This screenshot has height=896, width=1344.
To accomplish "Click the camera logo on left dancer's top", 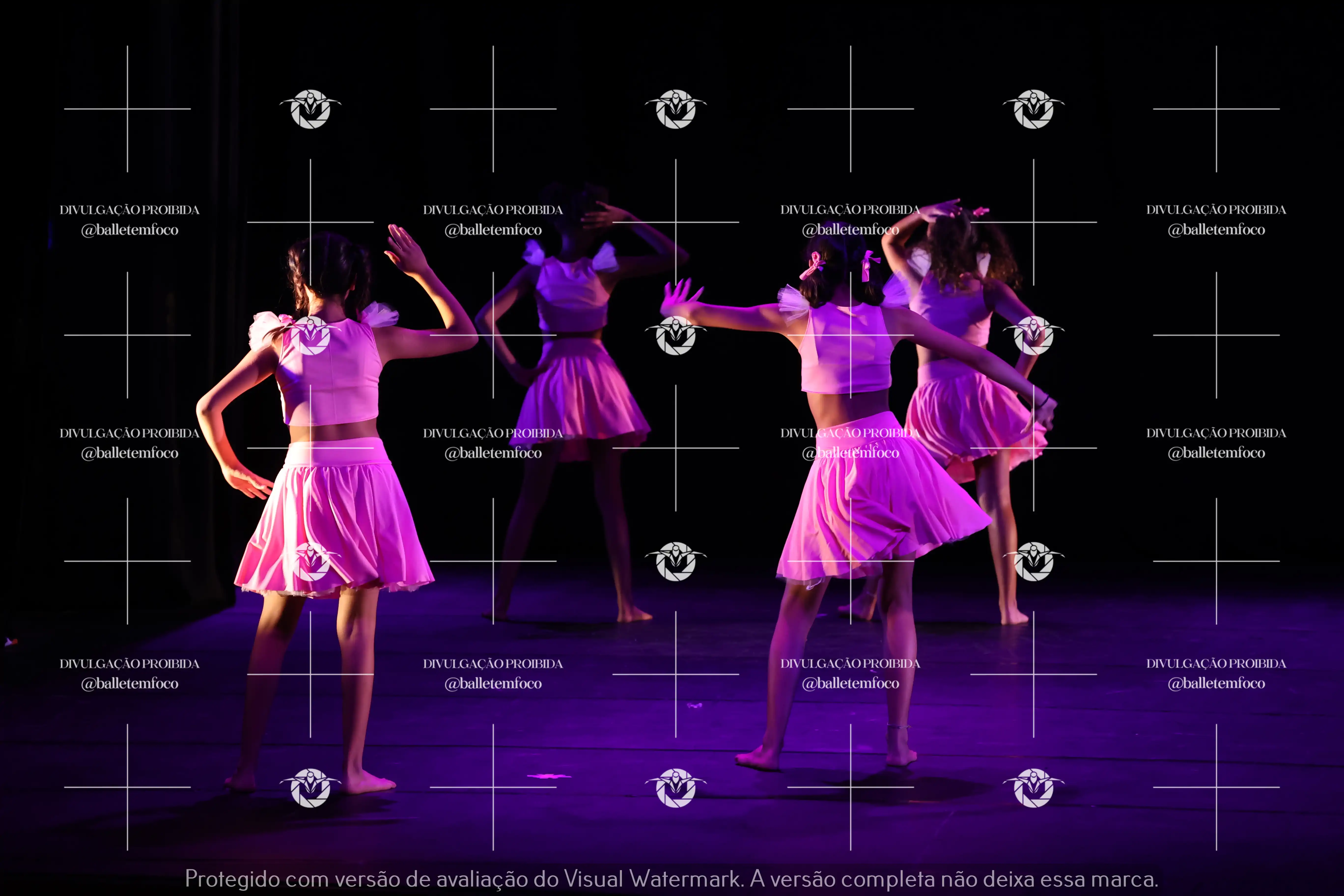I will click(x=310, y=336).
